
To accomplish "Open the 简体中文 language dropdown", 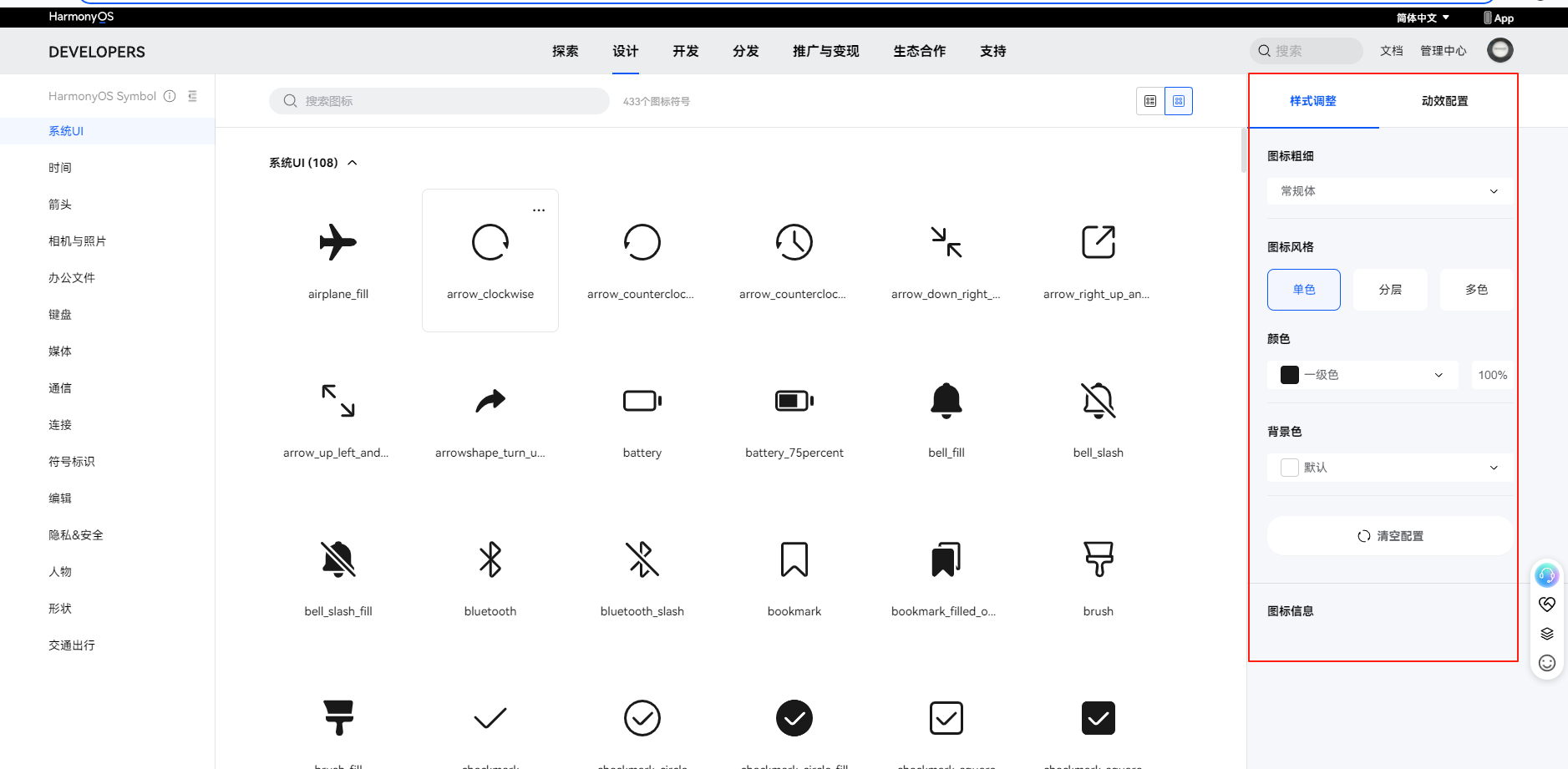I will (1423, 18).
